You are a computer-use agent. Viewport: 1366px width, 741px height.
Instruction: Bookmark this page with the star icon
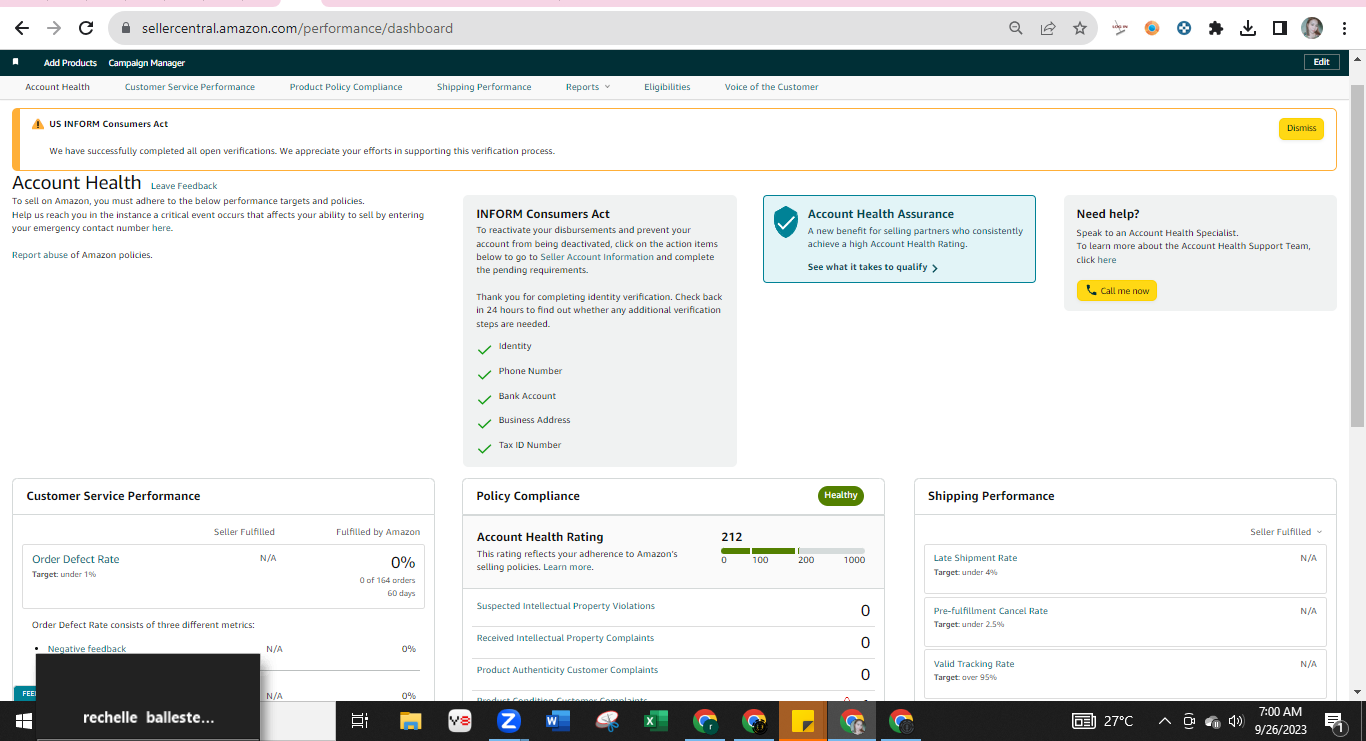click(x=1080, y=28)
